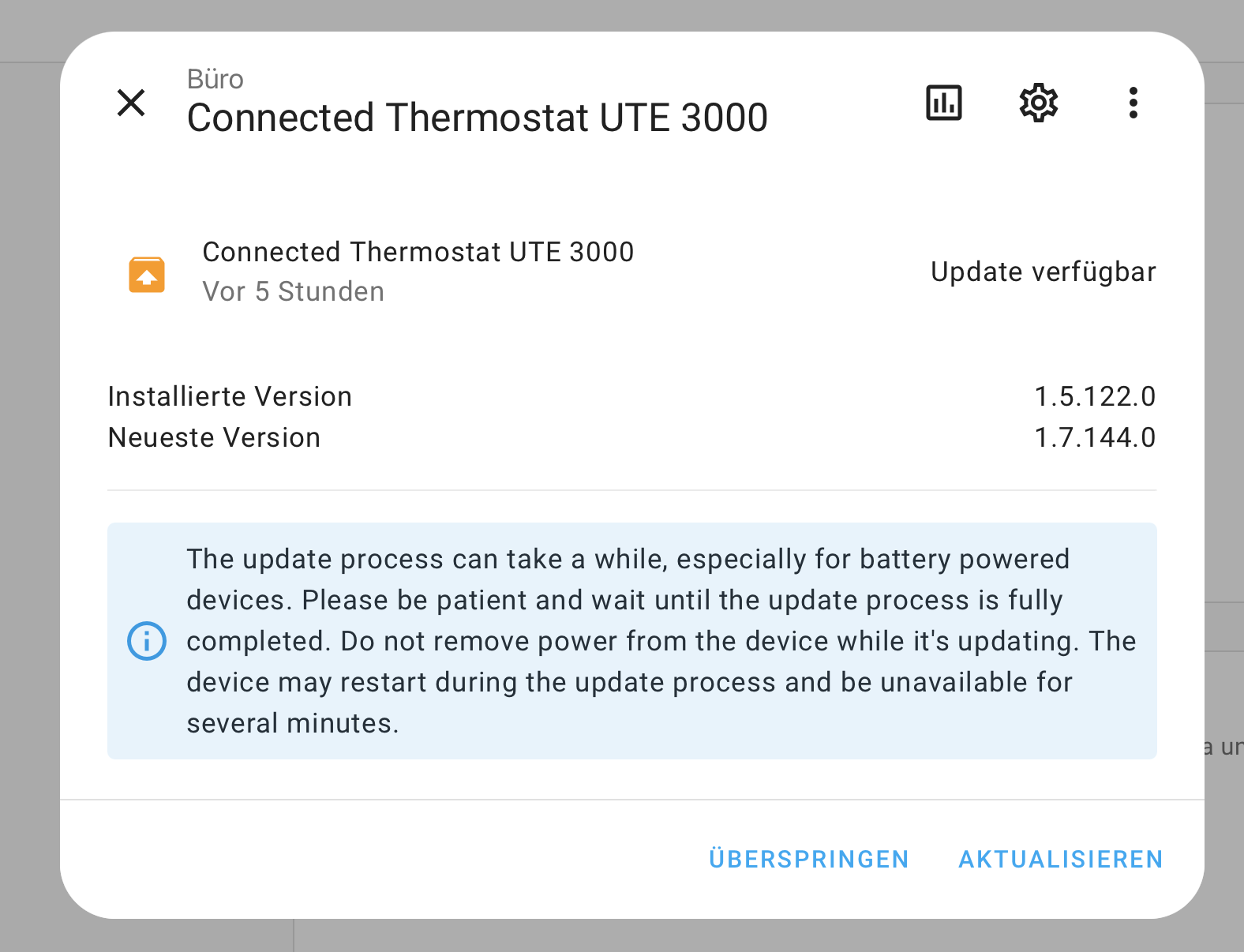The image size is (1244, 952).
Task: Close the thermostat update dialog
Action: (131, 103)
